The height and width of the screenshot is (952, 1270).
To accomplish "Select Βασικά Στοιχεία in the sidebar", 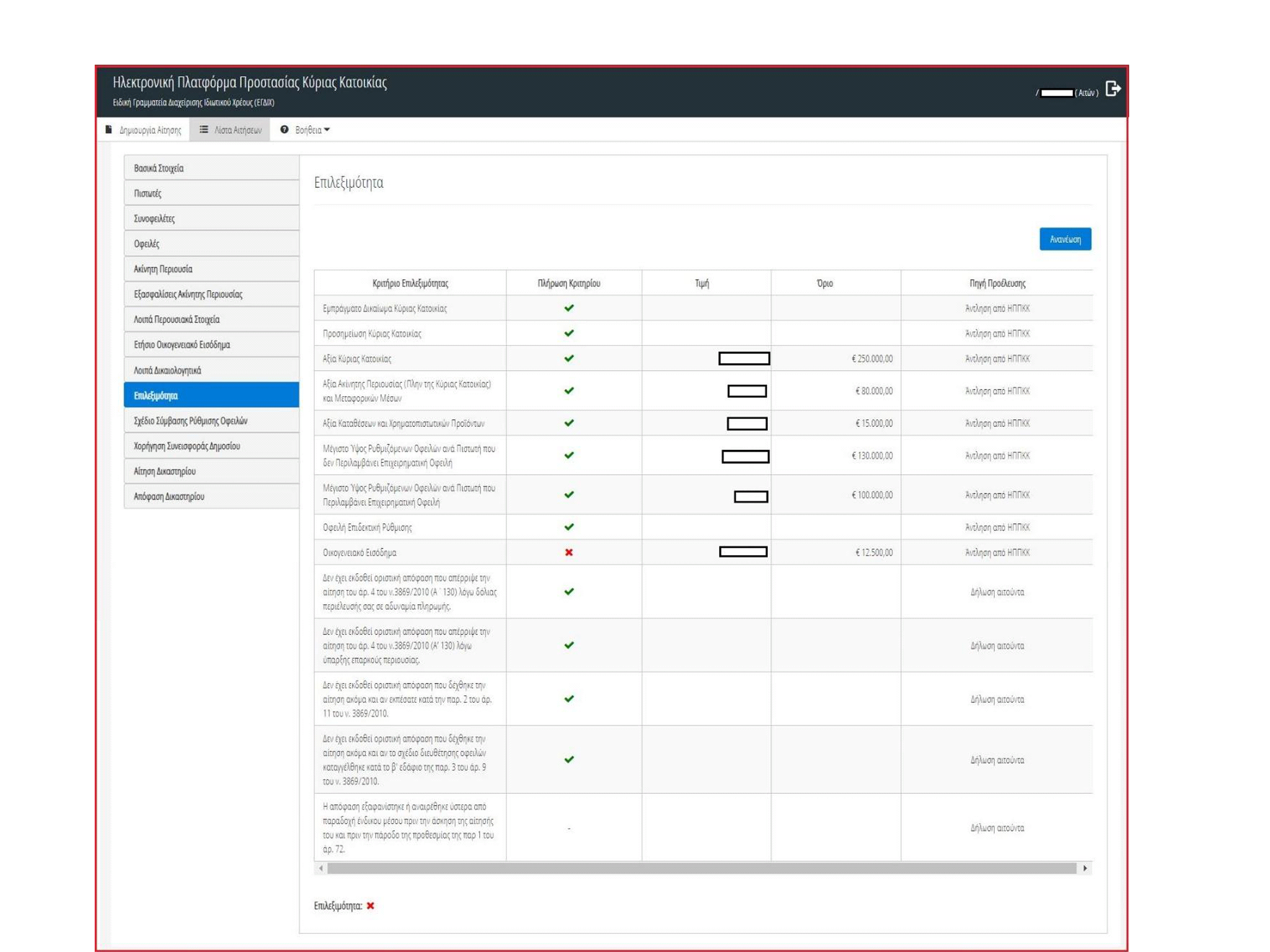I will (x=211, y=168).
